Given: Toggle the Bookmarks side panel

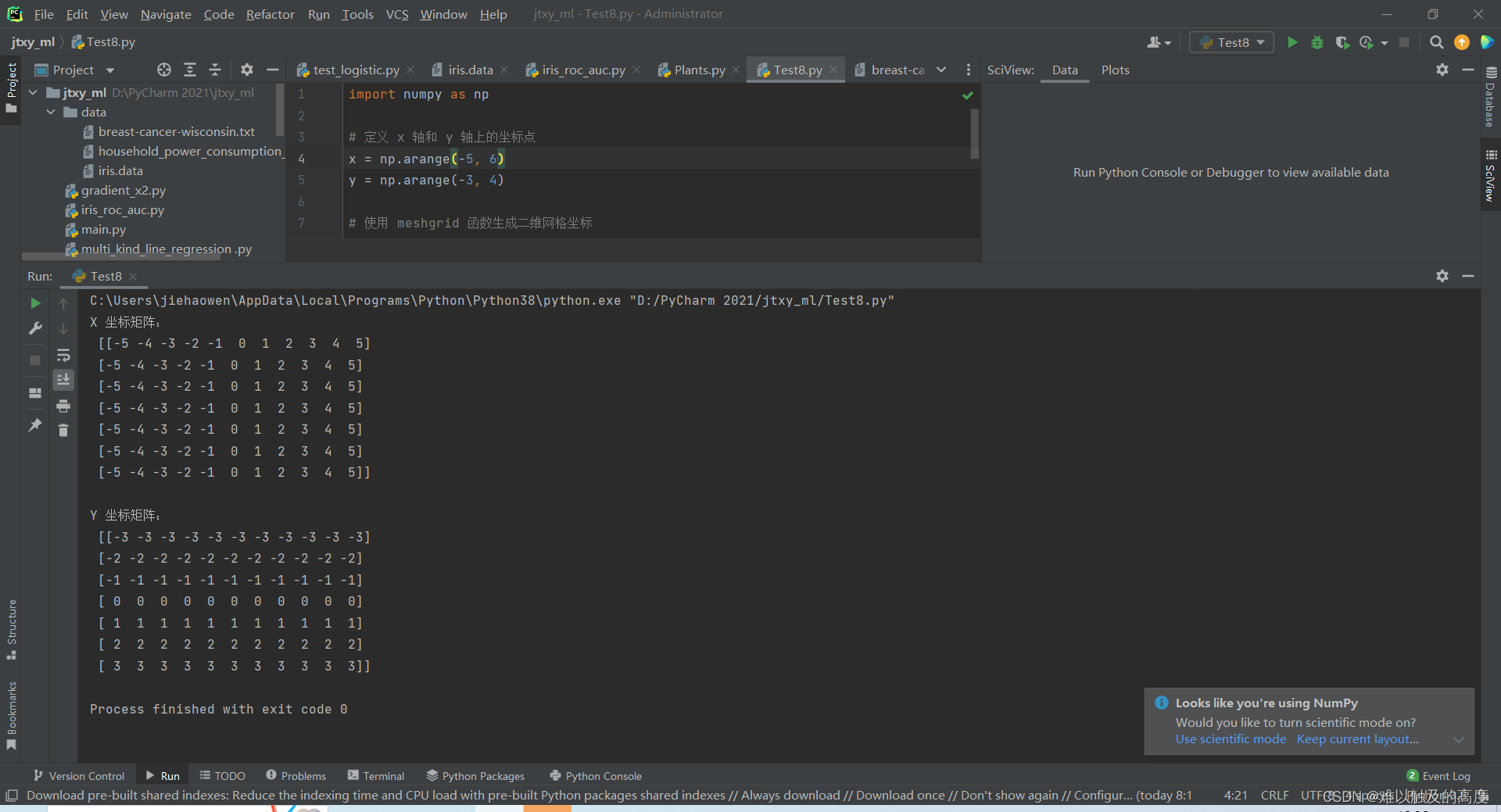Looking at the screenshot, I should click(x=11, y=716).
